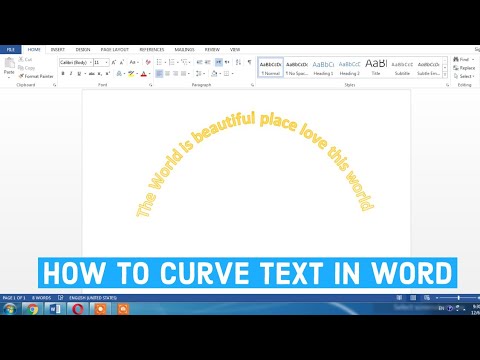Apply paragraph shading fill
480x360 pixels.
[x=214, y=74]
